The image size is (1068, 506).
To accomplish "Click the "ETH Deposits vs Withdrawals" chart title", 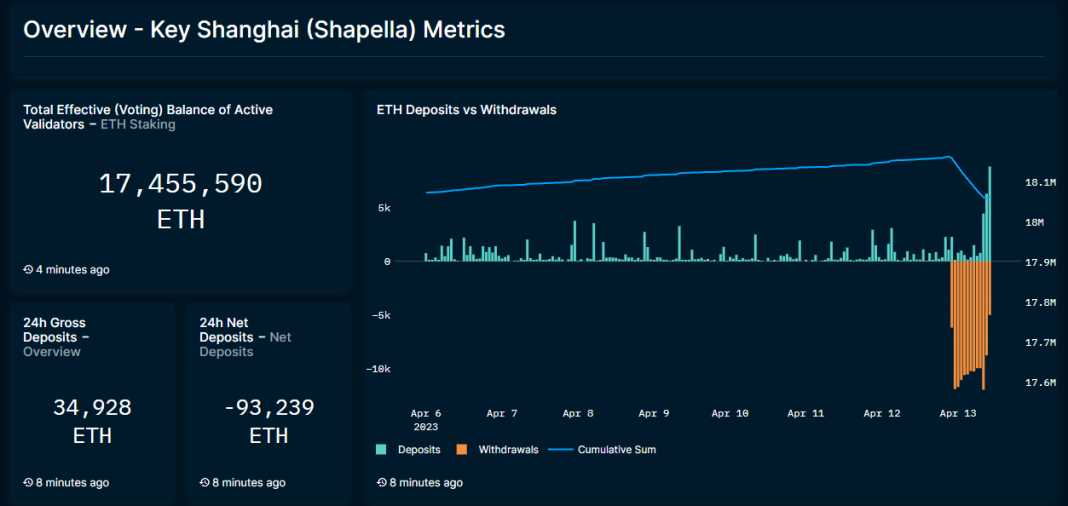I will point(466,110).
